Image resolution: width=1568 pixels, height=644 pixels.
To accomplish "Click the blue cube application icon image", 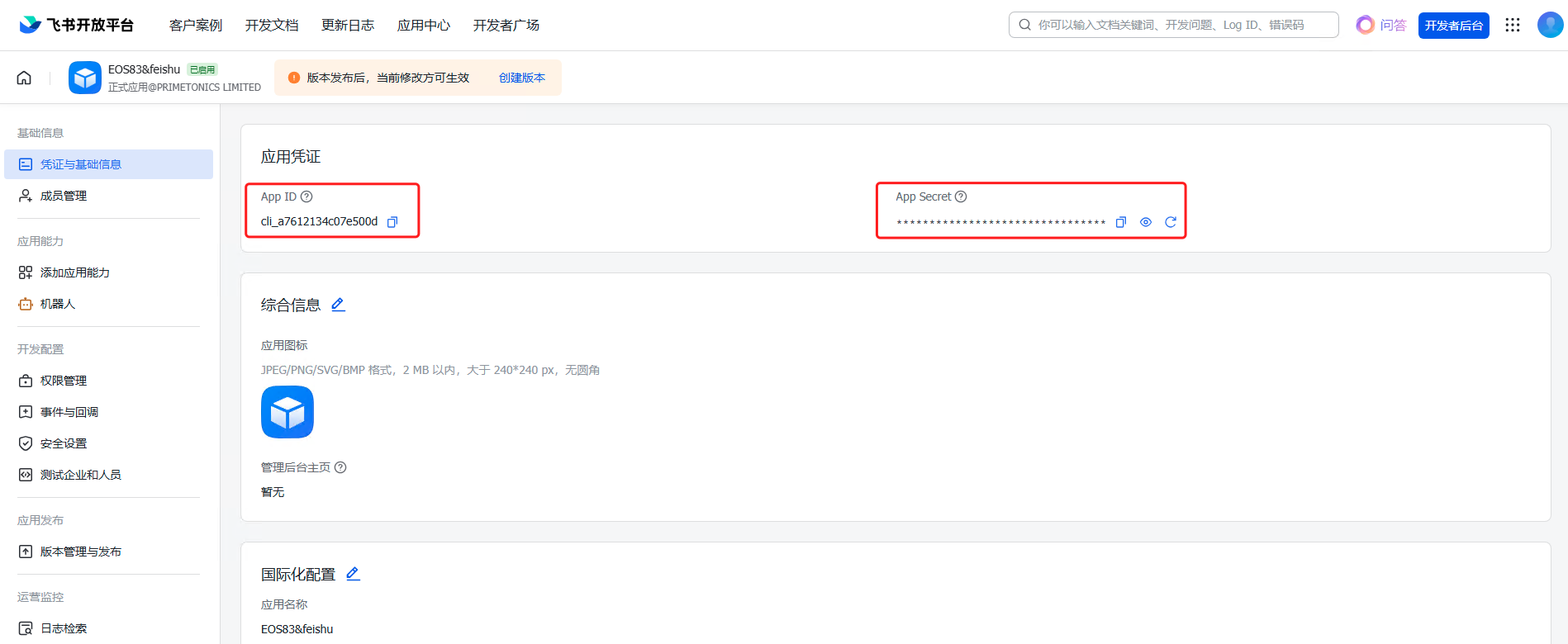I will pos(287,412).
